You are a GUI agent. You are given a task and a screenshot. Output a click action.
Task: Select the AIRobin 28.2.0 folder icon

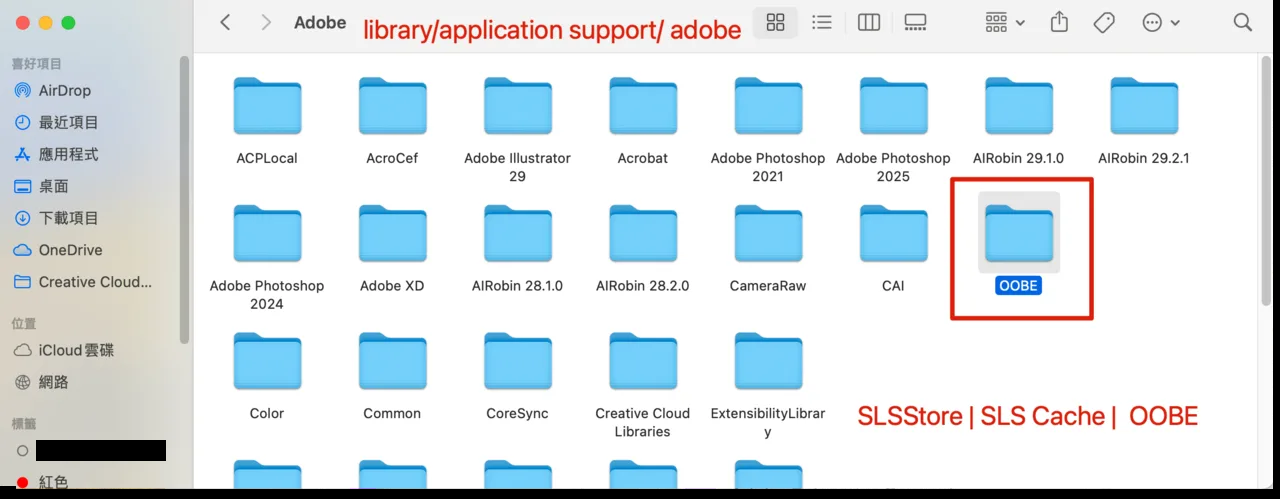(643, 234)
